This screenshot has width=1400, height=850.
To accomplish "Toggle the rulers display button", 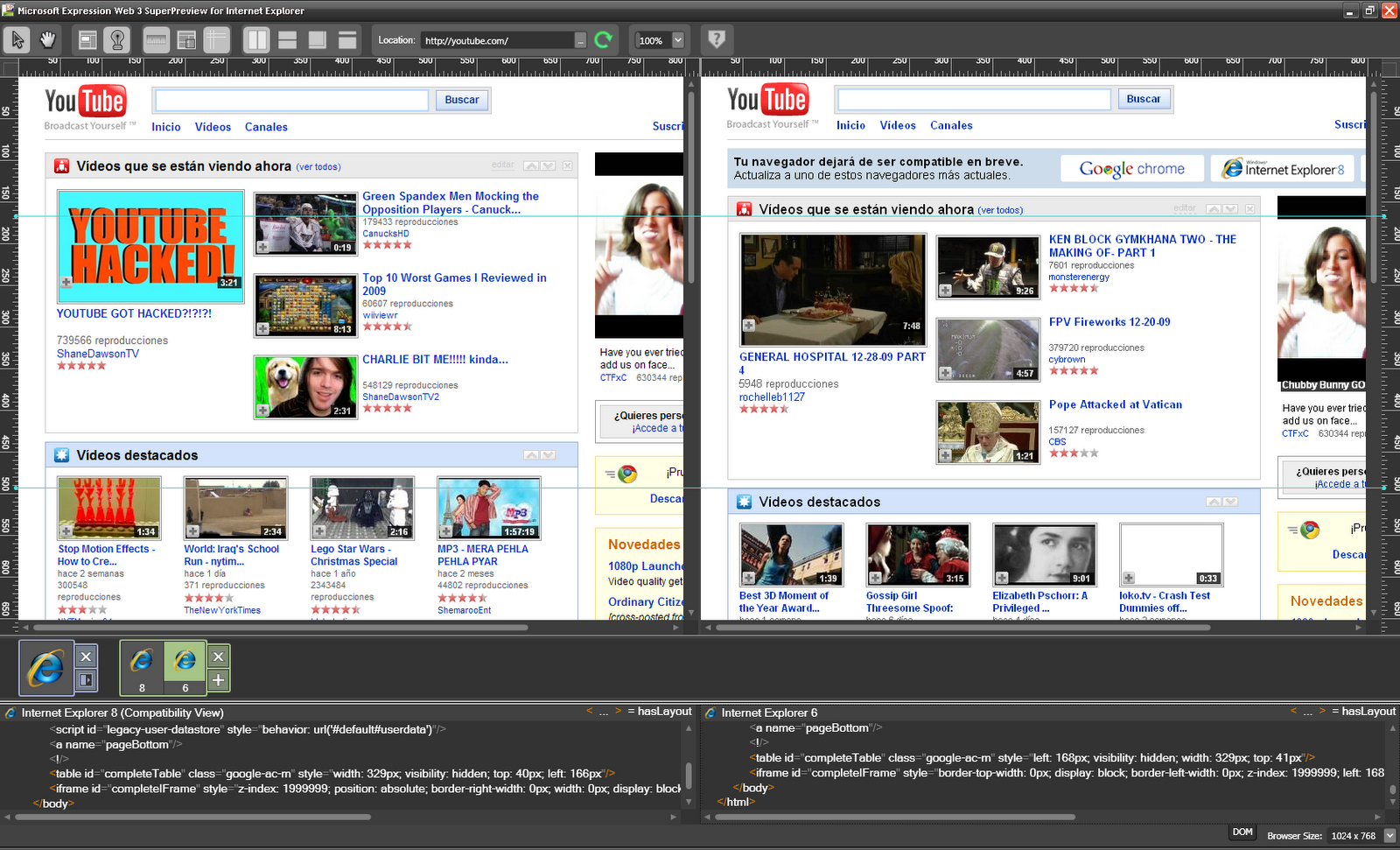I will click(156, 39).
